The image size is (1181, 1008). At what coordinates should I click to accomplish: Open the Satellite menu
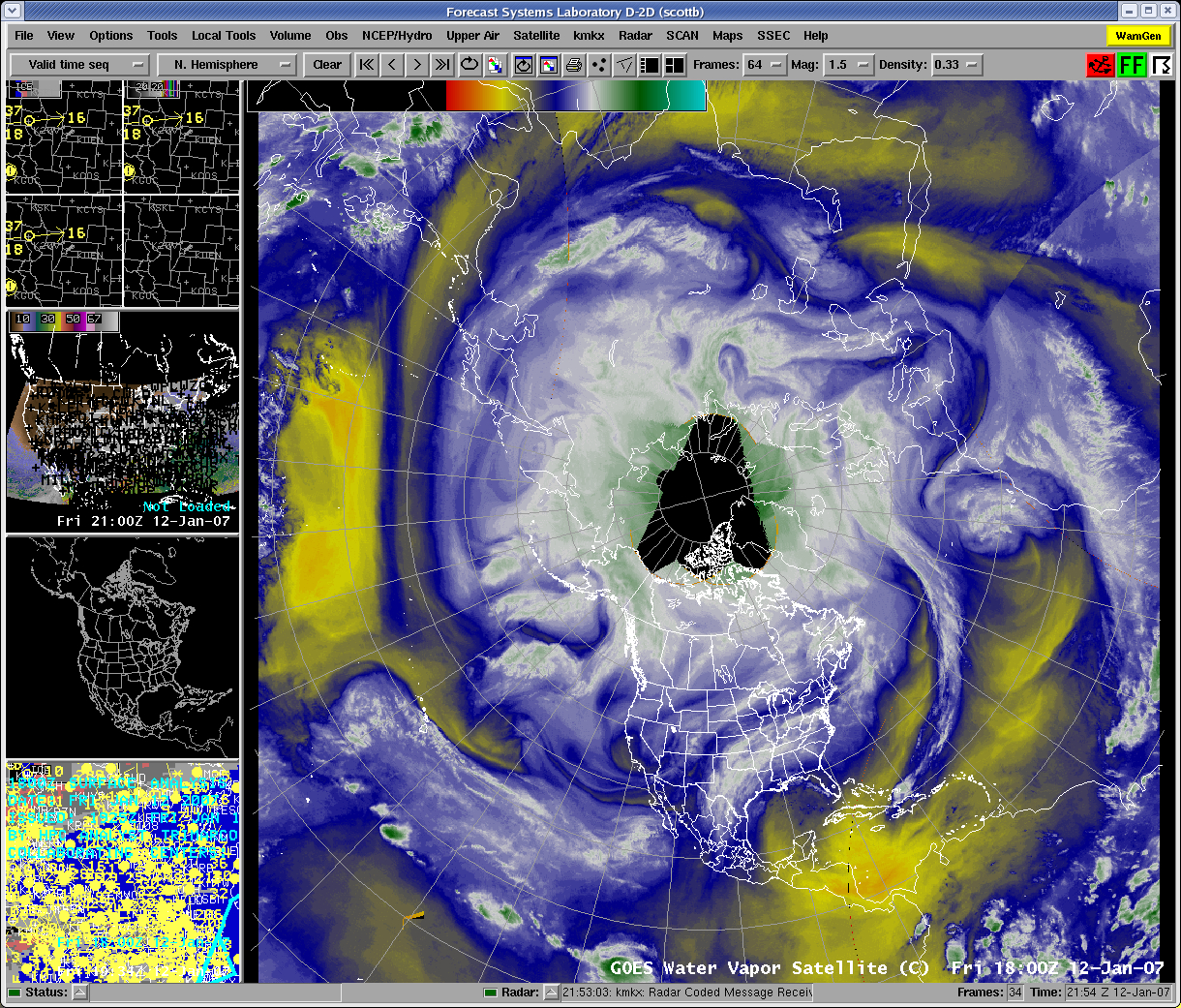[x=536, y=36]
